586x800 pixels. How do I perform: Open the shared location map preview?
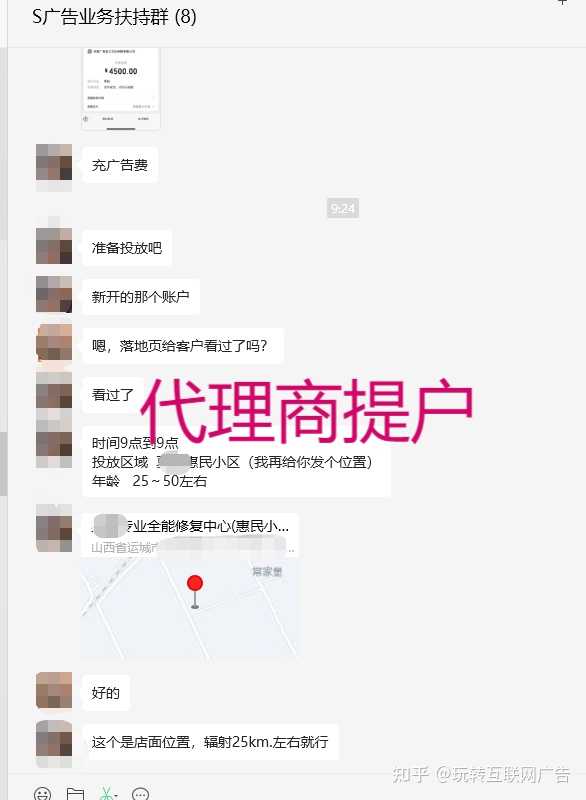coord(190,609)
